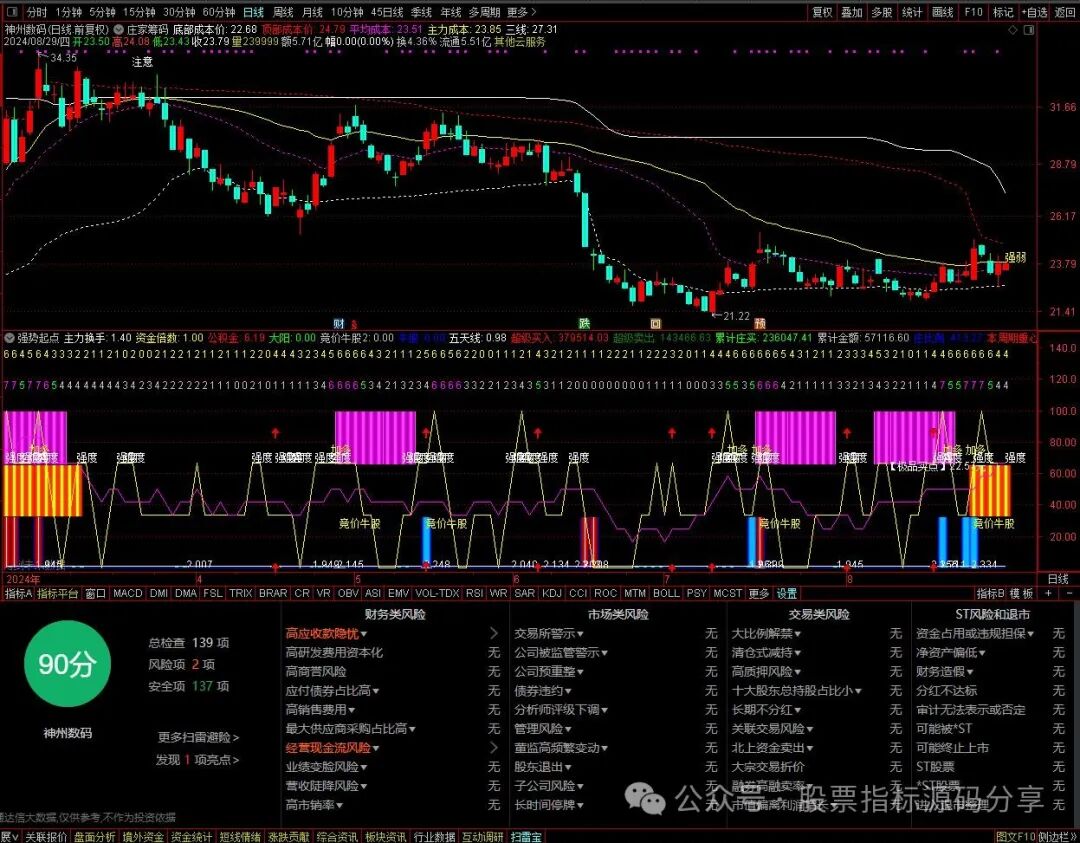Select the 年线 yearly period

pos(450,12)
